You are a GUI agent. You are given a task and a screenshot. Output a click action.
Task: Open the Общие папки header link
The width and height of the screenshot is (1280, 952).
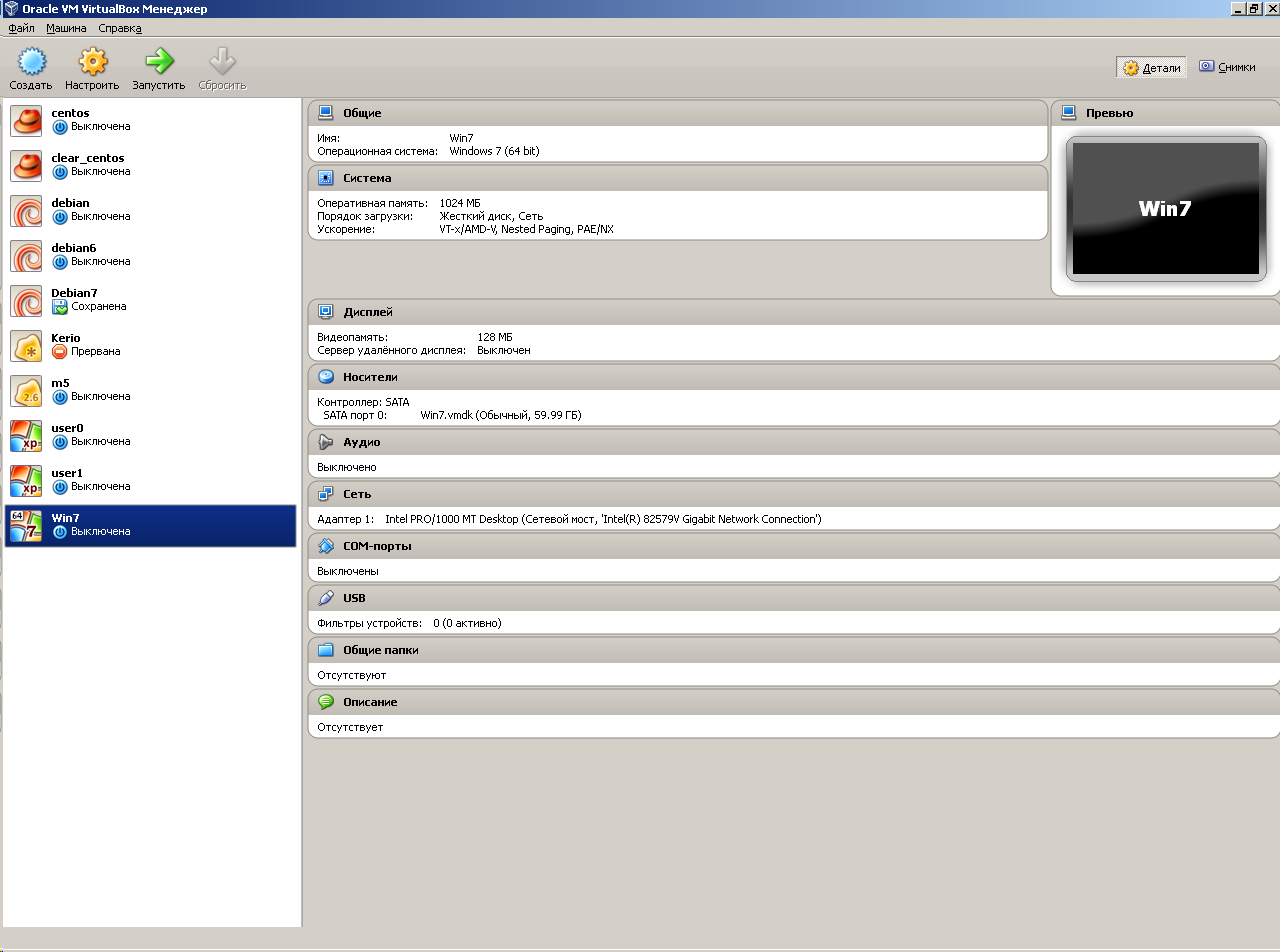[381, 650]
